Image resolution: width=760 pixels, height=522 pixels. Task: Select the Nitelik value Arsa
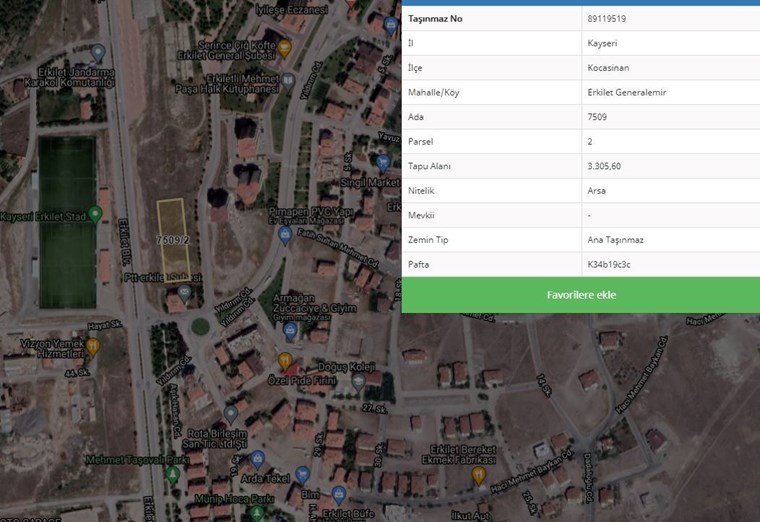pos(597,190)
